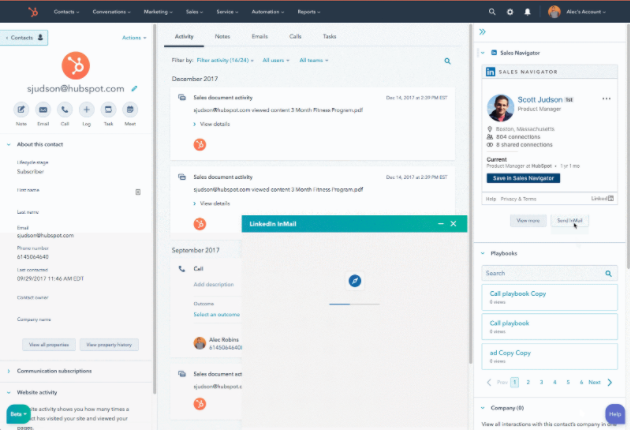This screenshot has width=630, height=434.
Task: Open the Call playbook Copy card
Action: (550, 297)
